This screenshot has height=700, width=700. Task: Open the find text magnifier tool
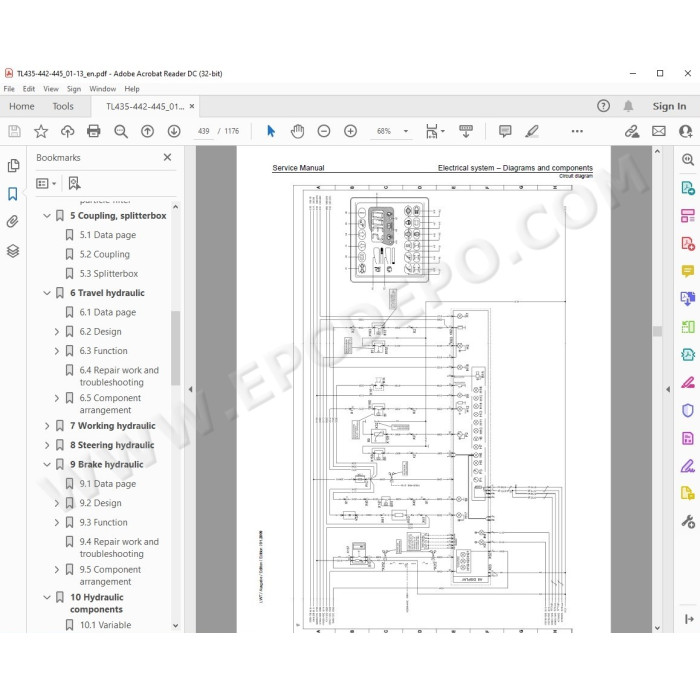pos(121,131)
